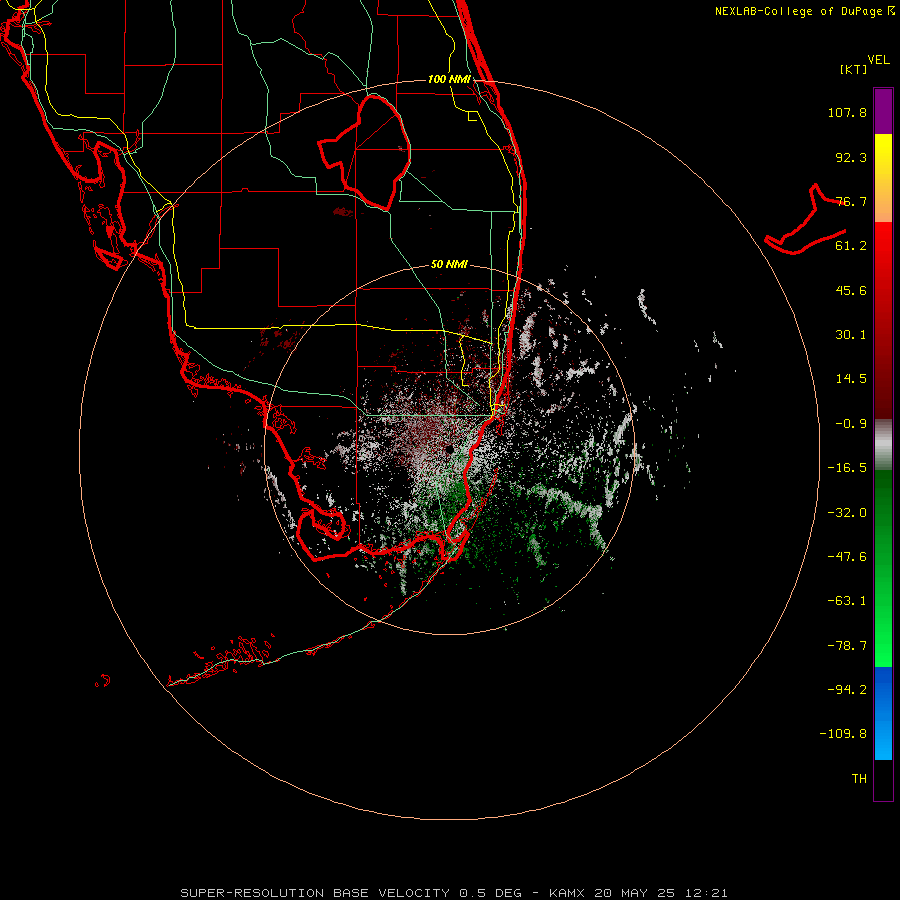Click the purple segment of velocity color bar

883,111
